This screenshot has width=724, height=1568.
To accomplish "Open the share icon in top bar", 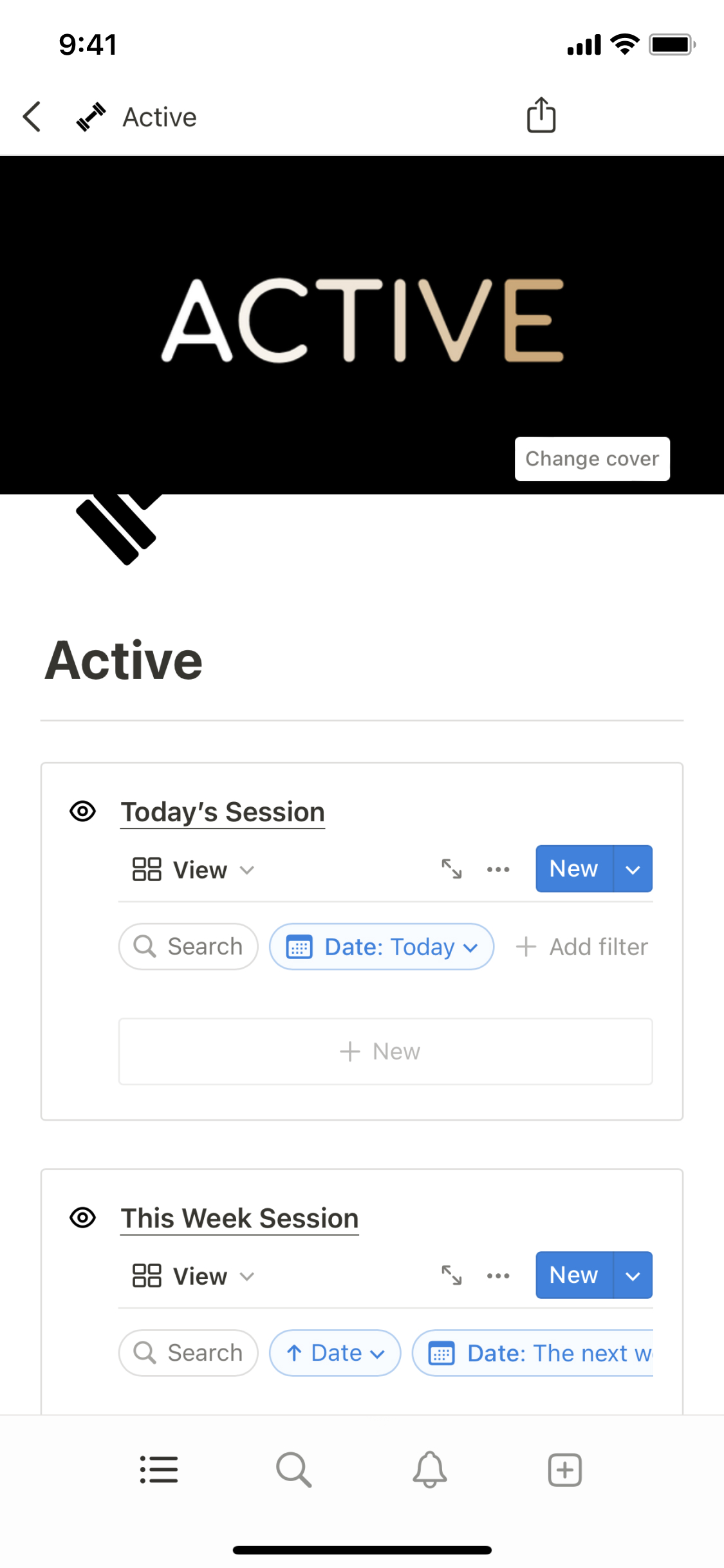I will (541, 115).
